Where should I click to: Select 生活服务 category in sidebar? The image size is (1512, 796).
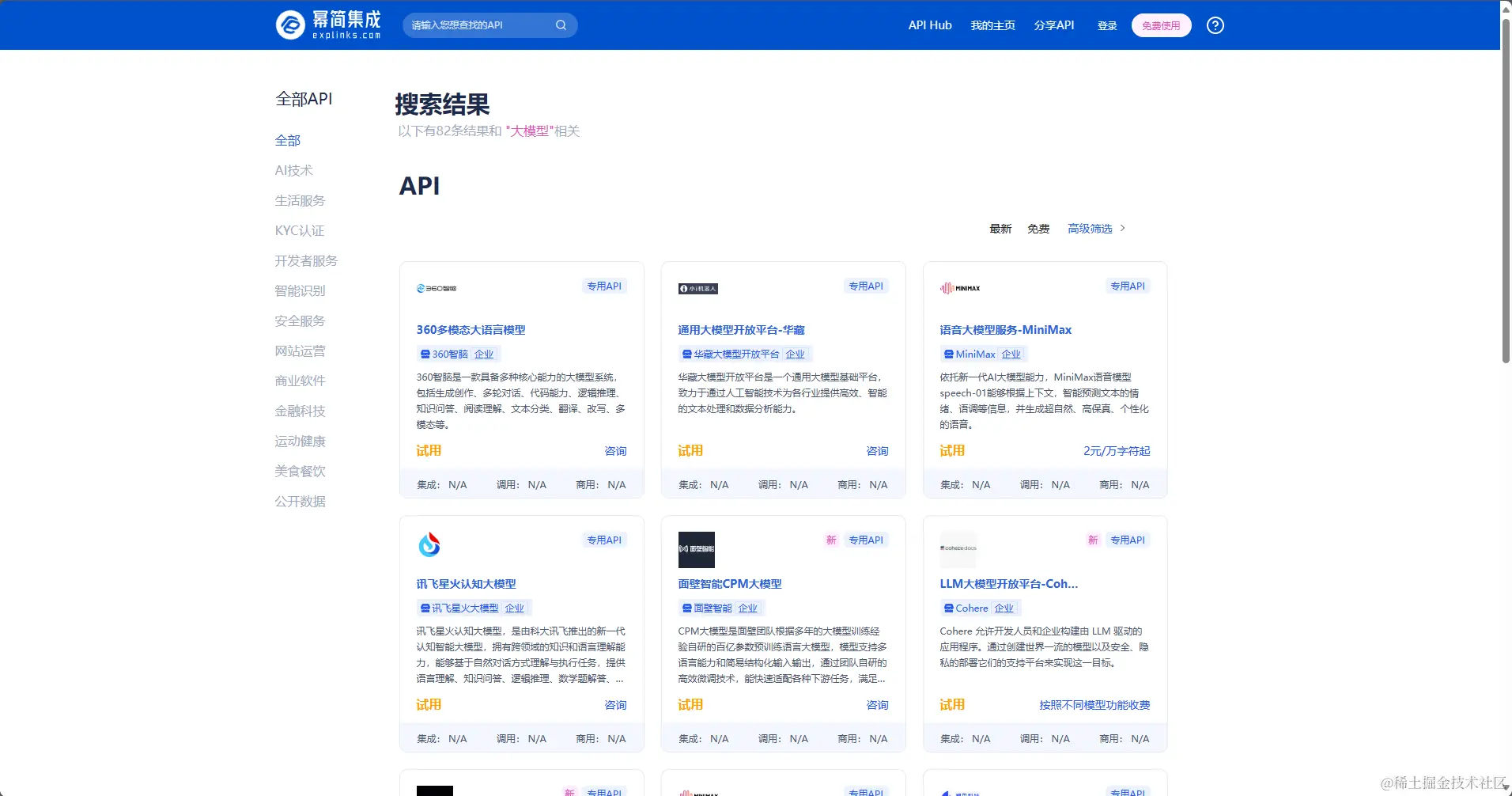pyautogui.click(x=300, y=200)
